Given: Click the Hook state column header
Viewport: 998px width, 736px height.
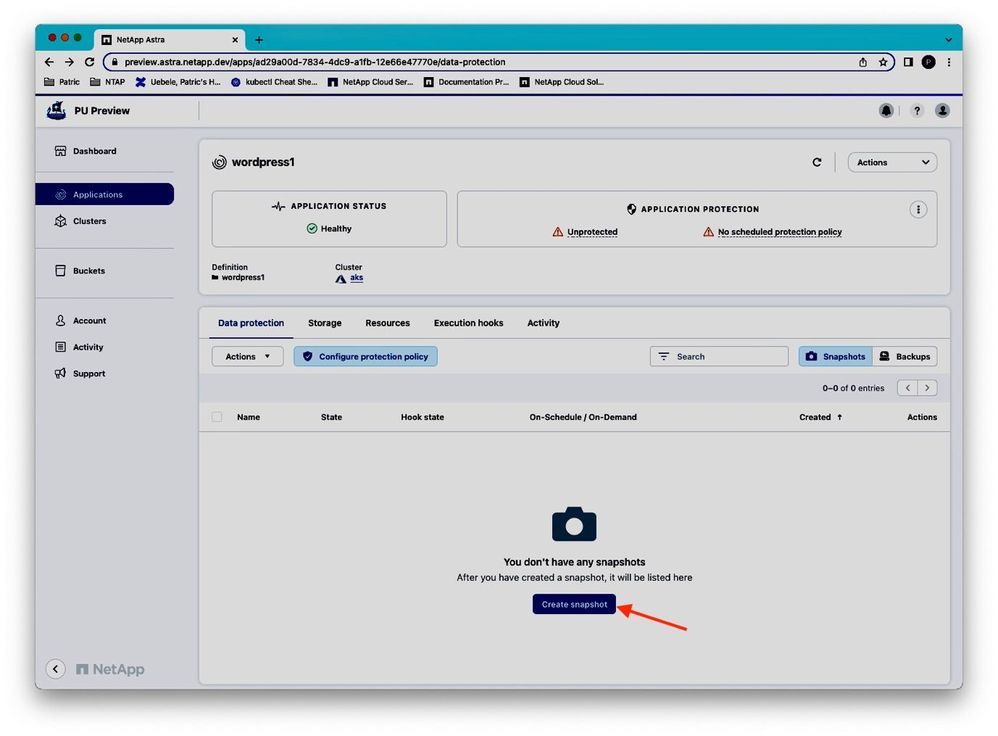Looking at the screenshot, I should pyautogui.click(x=423, y=417).
